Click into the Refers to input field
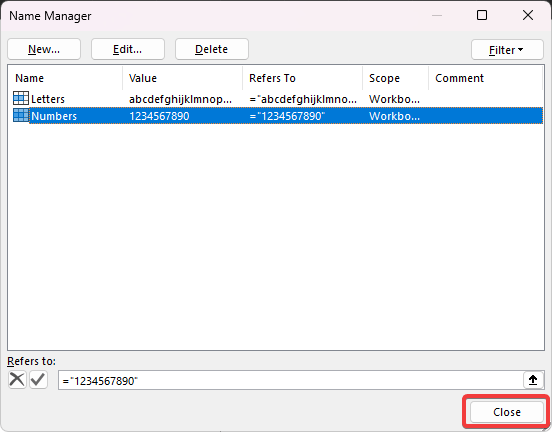The image size is (552, 432). [290, 380]
